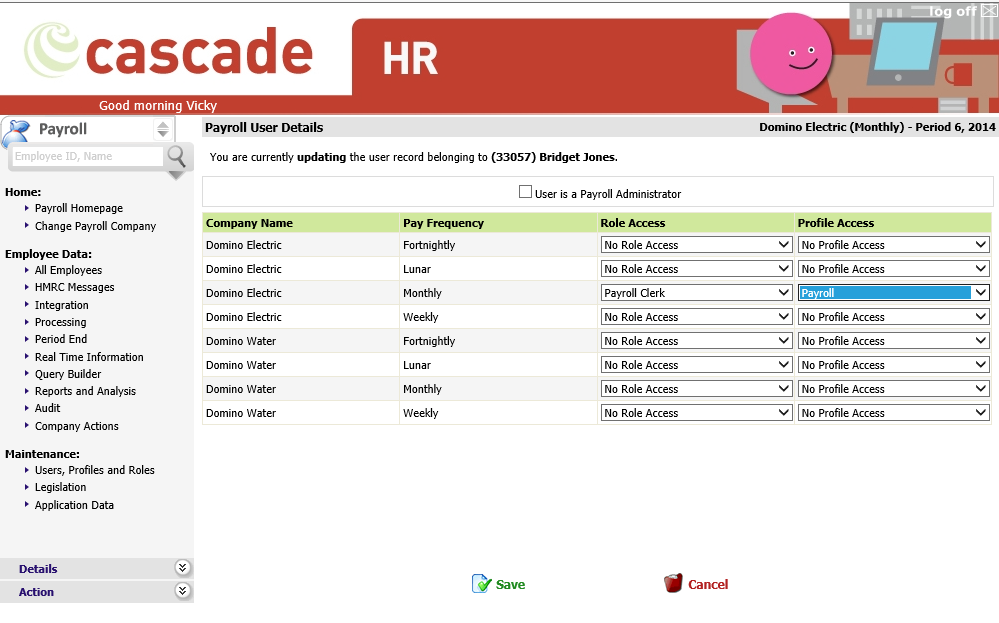The height and width of the screenshot is (623, 999).
Task: Click the cascade logo
Action: 169,50
